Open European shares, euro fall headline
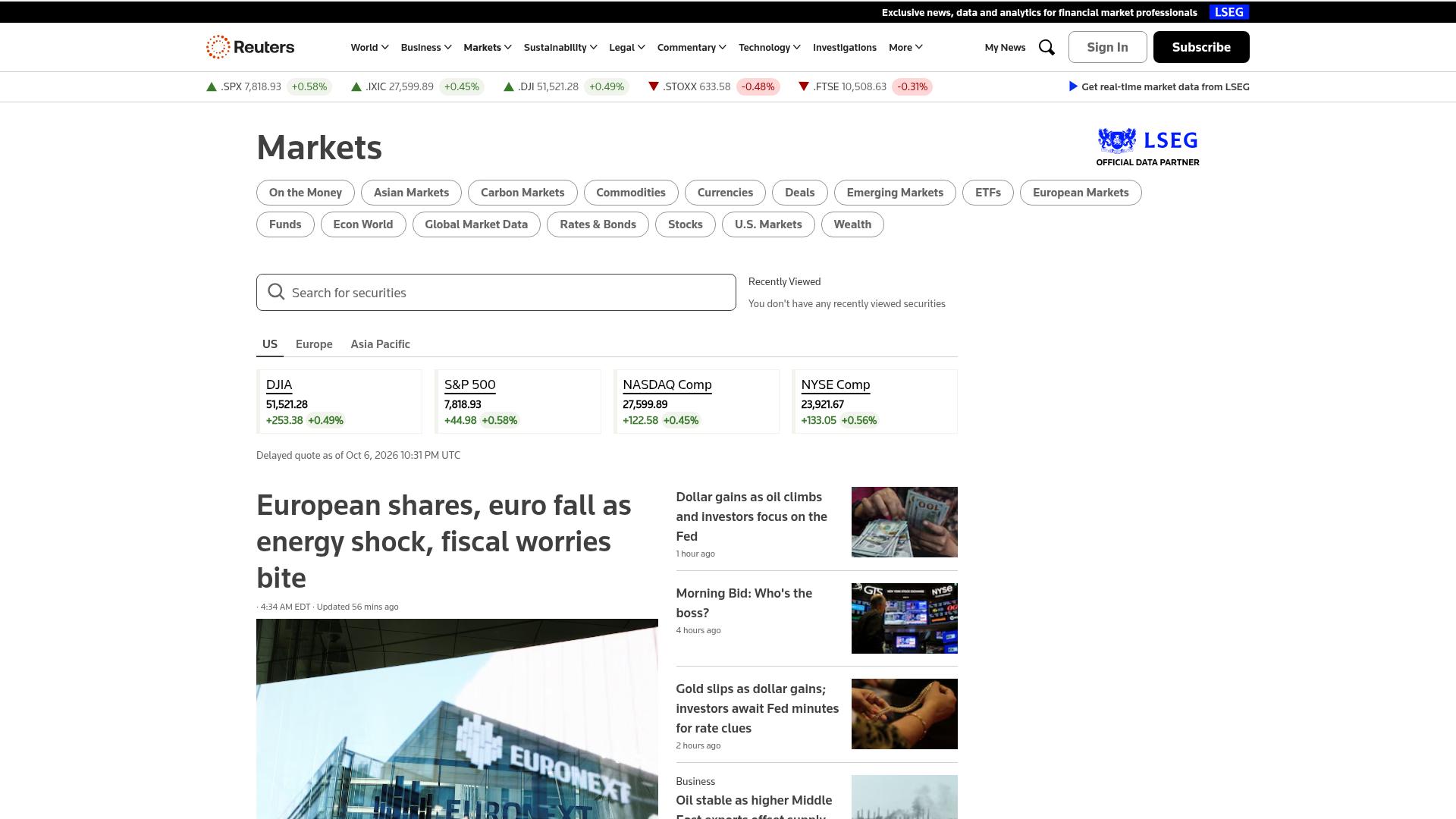The width and height of the screenshot is (1456, 819). click(x=444, y=541)
